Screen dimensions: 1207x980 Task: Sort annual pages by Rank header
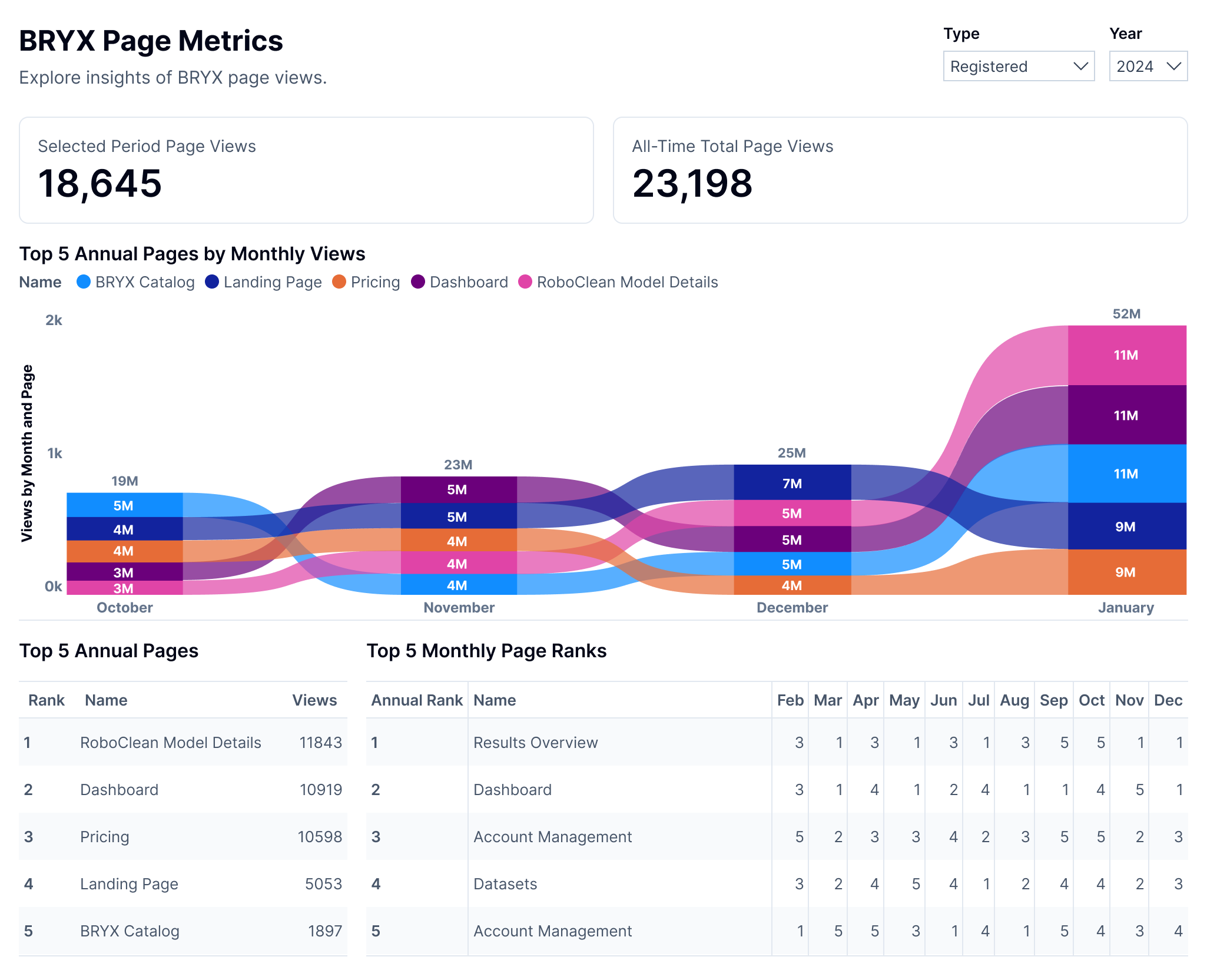[47, 700]
